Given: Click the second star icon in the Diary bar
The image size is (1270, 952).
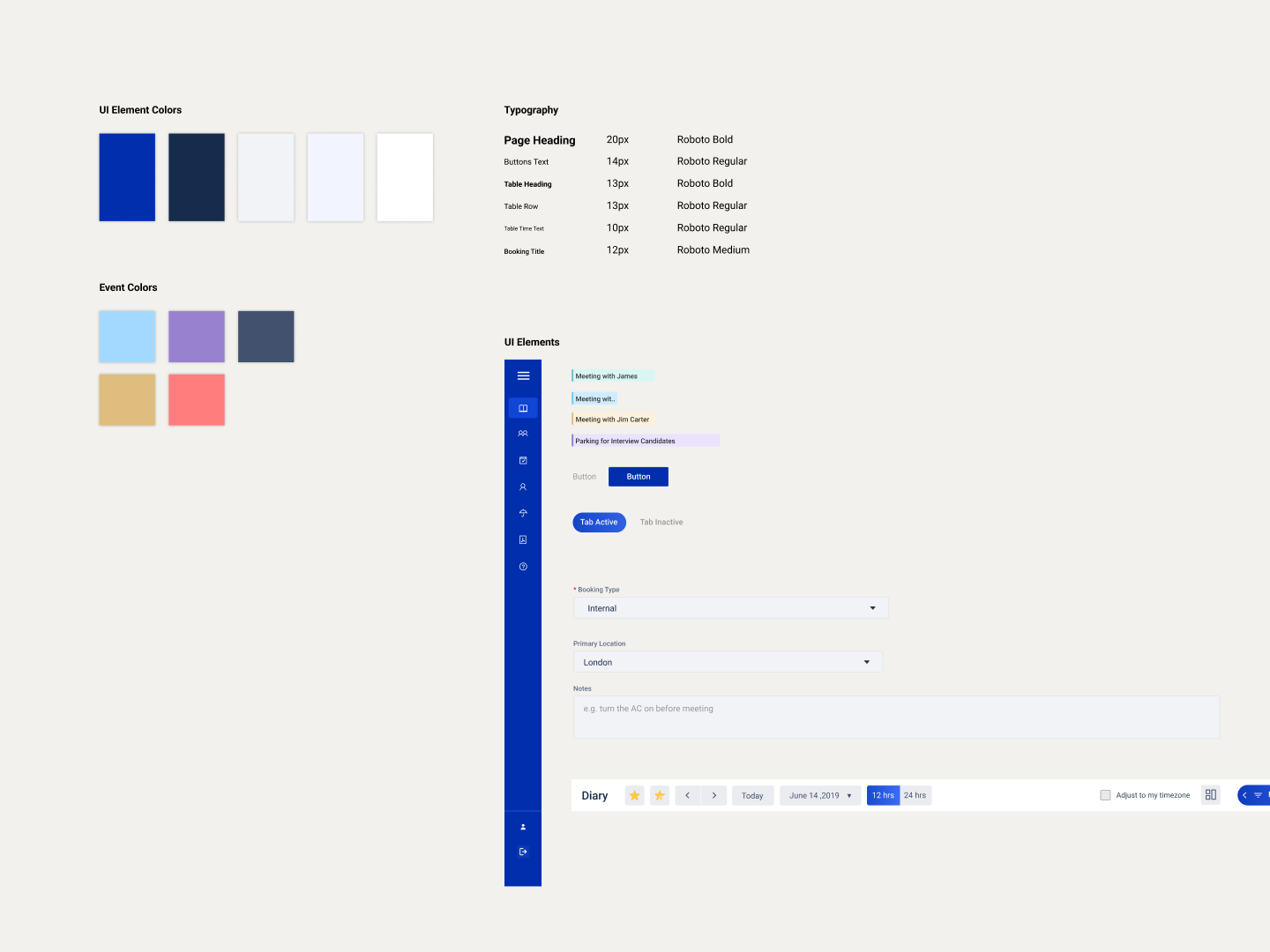Looking at the screenshot, I should 660,795.
